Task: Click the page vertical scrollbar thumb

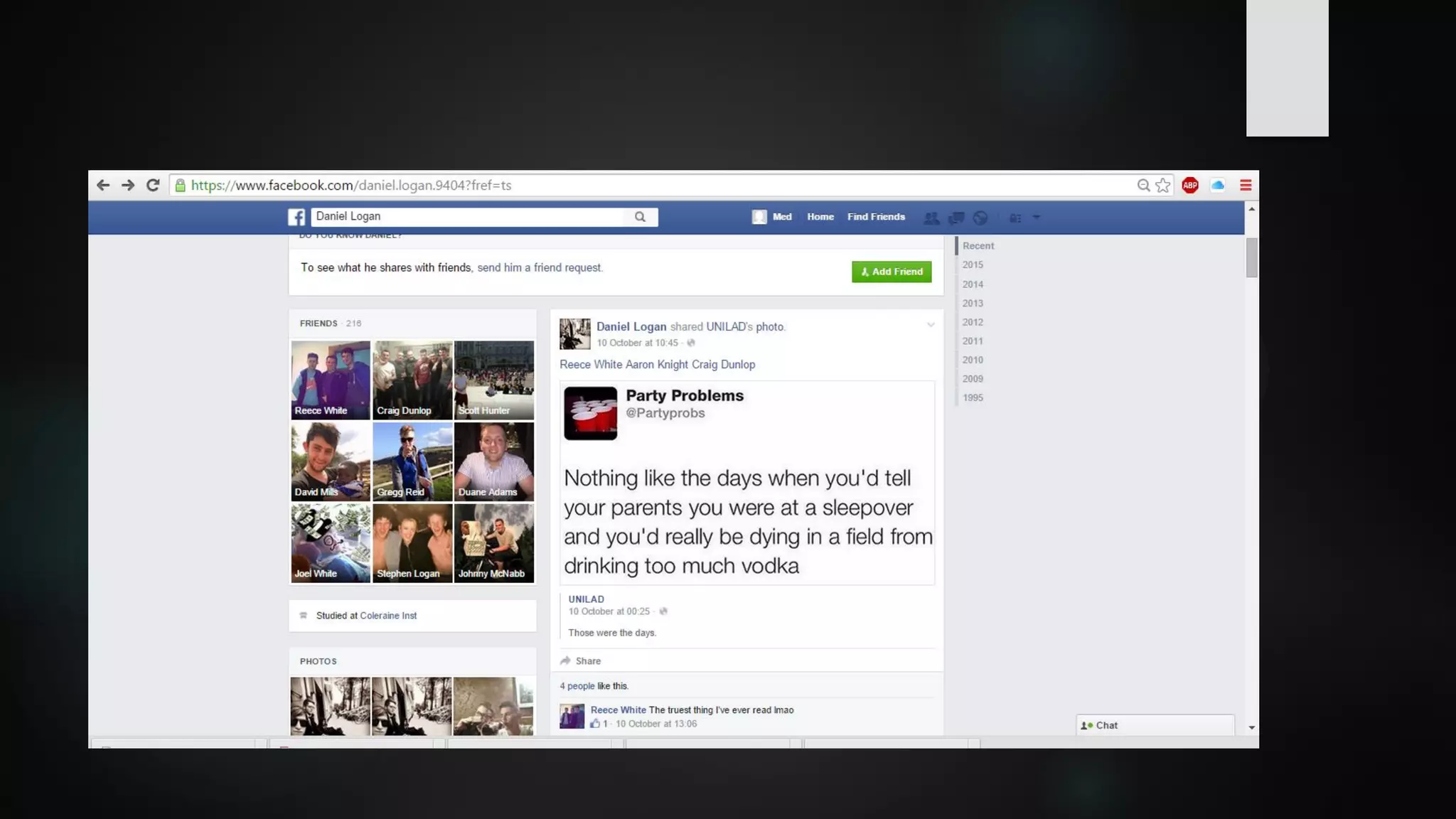Action: click(x=1251, y=257)
